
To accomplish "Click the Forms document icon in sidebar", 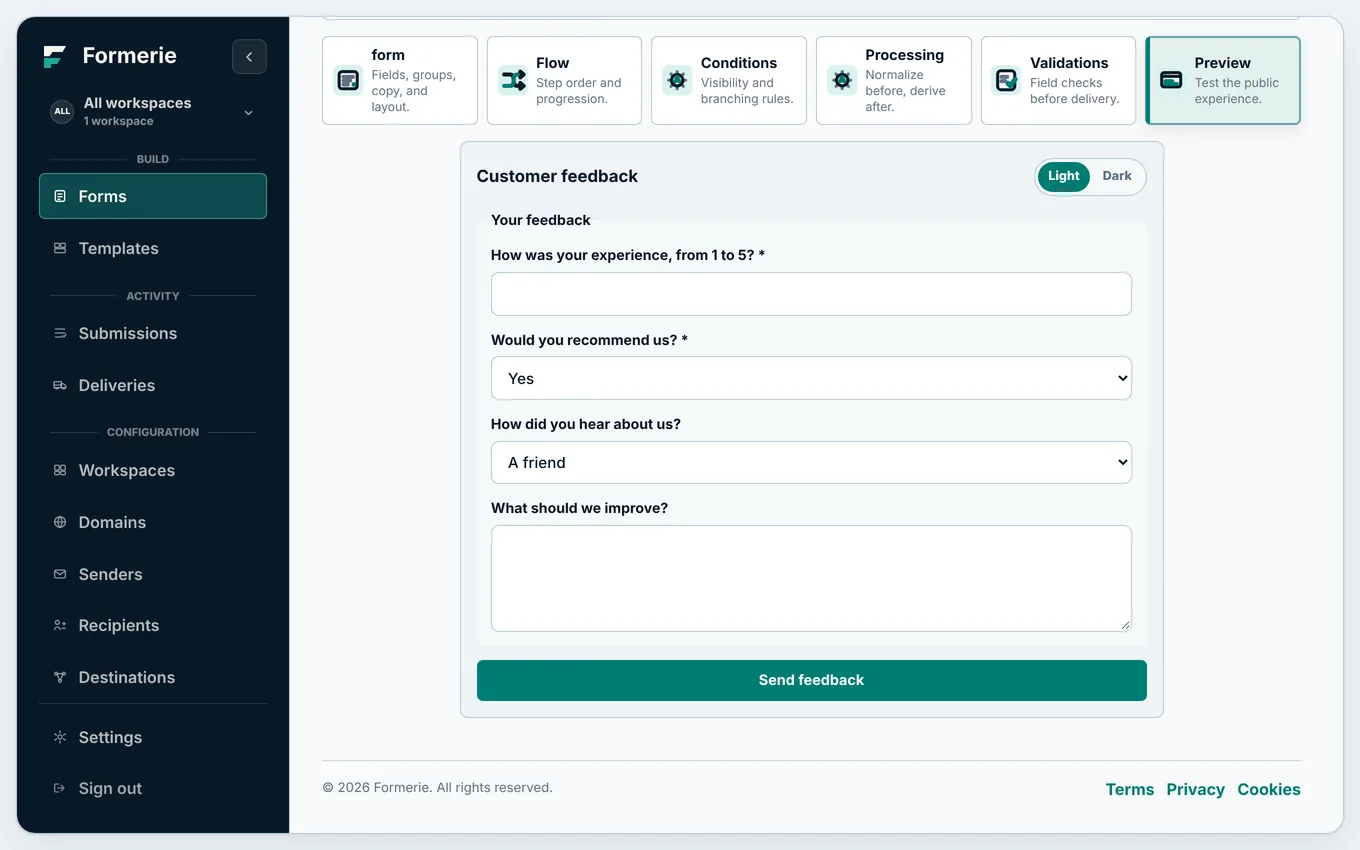I will (60, 196).
